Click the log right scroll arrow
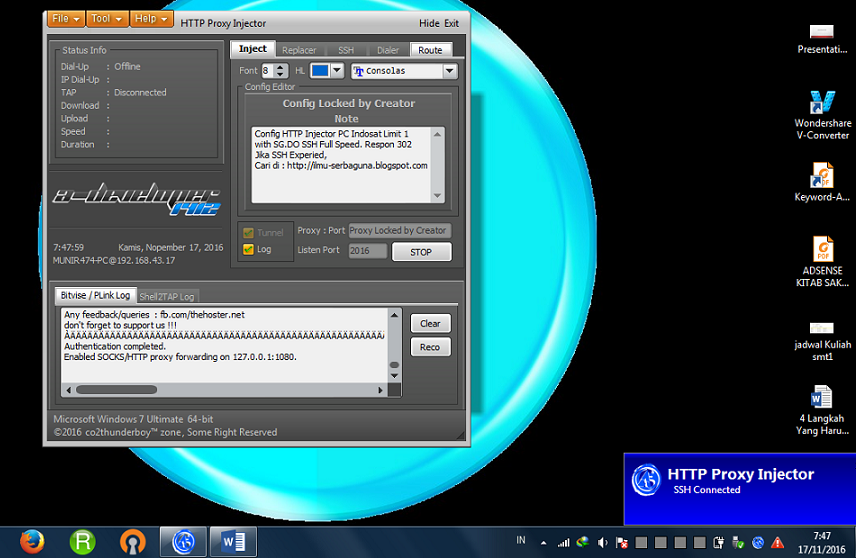The width and height of the screenshot is (856, 558). [x=381, y=390]
